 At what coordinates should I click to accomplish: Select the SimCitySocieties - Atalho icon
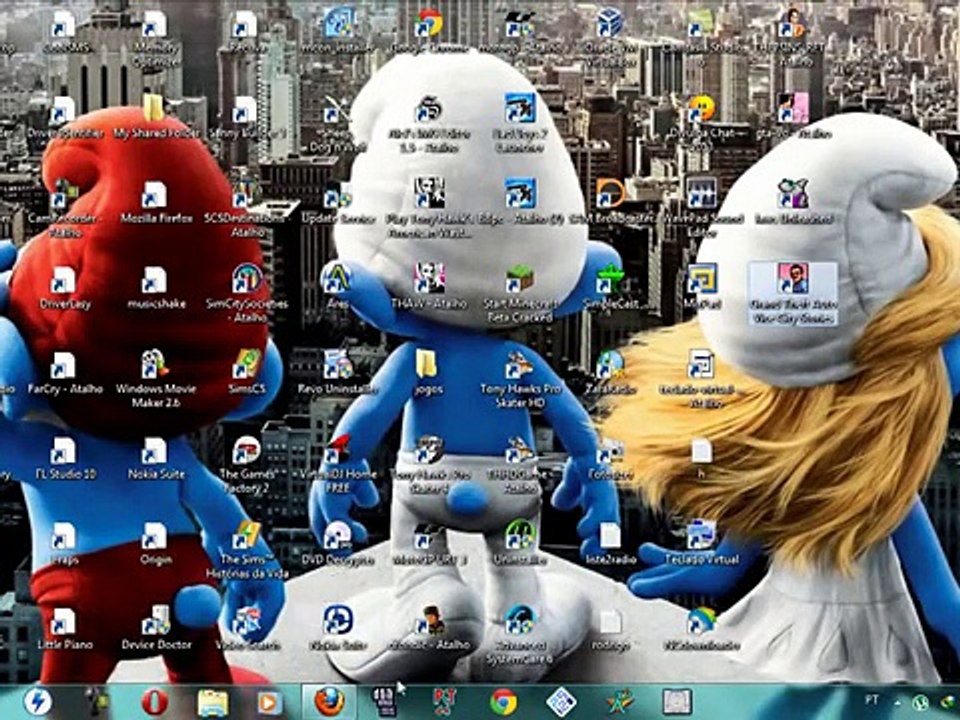[247, 294]
